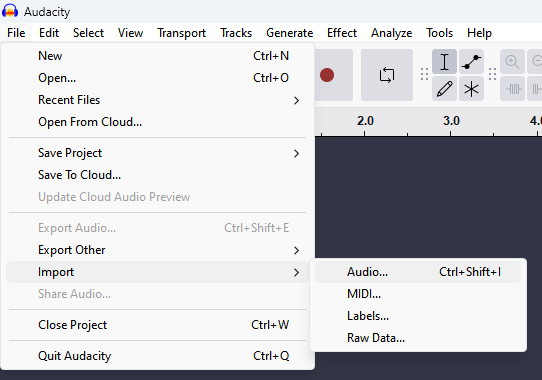Screen dimensions: 542x380
Task: Select the Draw pencil tool
Action: click(x=444, y=89)
